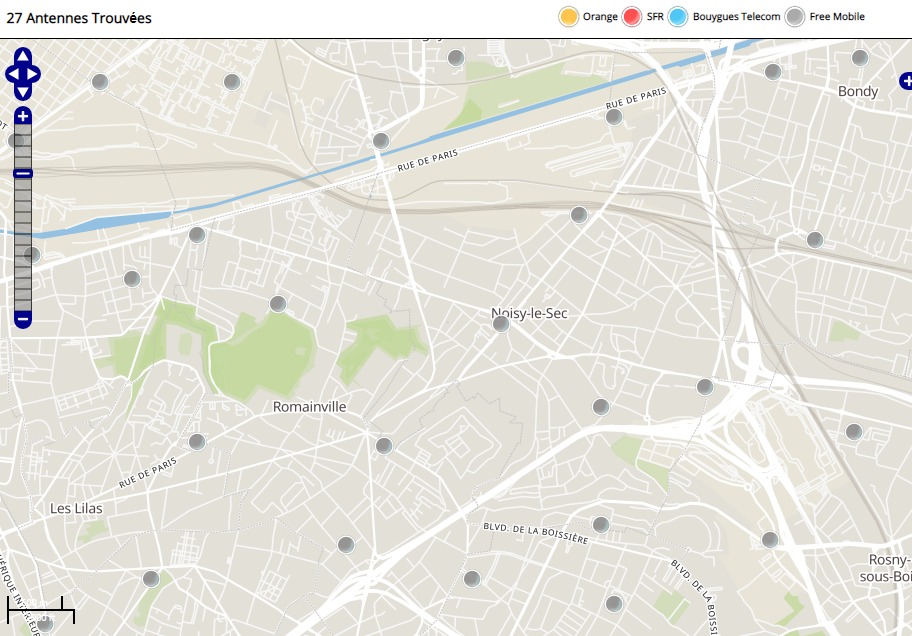Open the antenna marker on the canal

(380, 141)
